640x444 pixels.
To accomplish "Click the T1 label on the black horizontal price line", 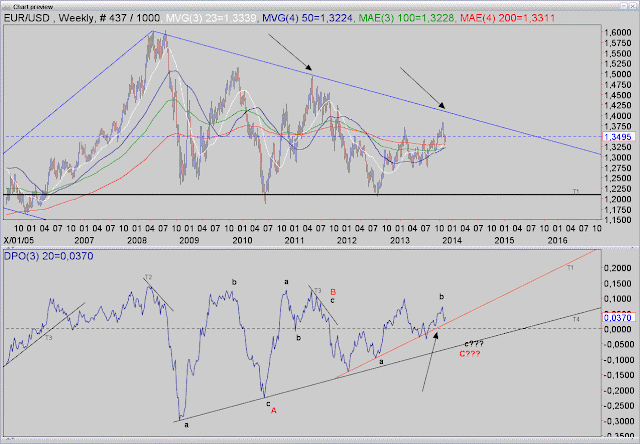I will click(576, 191).
